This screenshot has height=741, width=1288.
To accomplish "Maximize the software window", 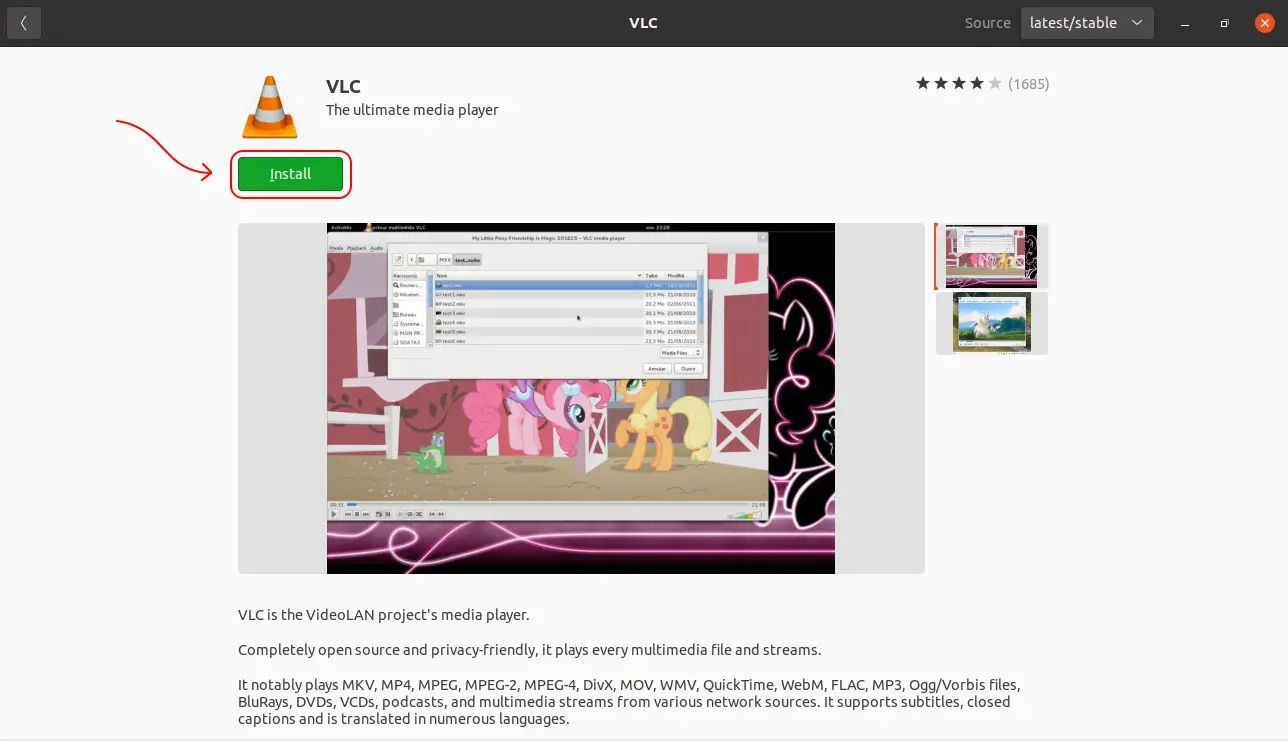I will click(1225, 23).
